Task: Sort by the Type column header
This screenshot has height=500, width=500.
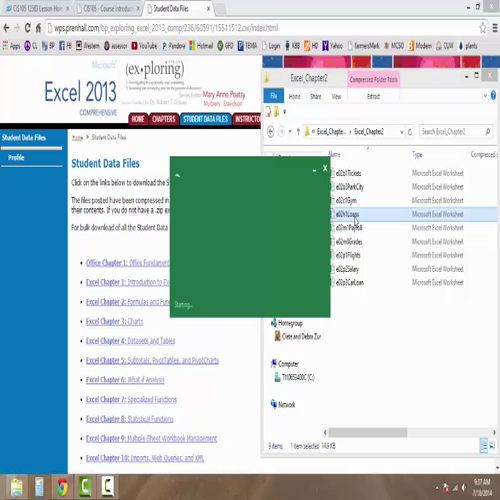Action: (417, 154)
